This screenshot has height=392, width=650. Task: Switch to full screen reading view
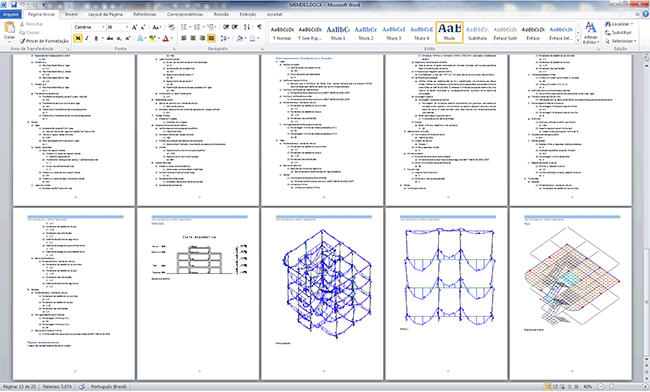click(555, 387)
